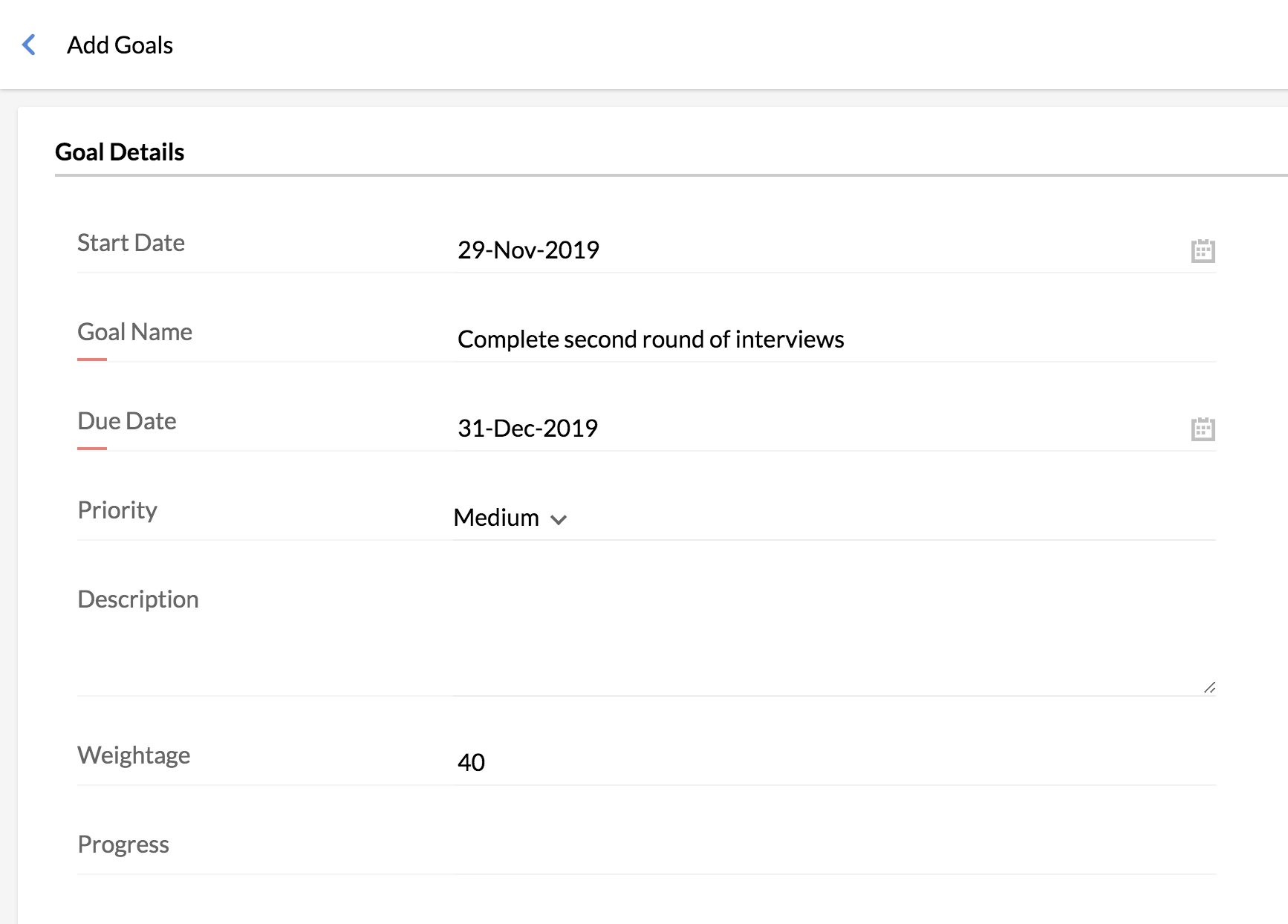
Task: Click the Priority label
Action: pos(117,510)
